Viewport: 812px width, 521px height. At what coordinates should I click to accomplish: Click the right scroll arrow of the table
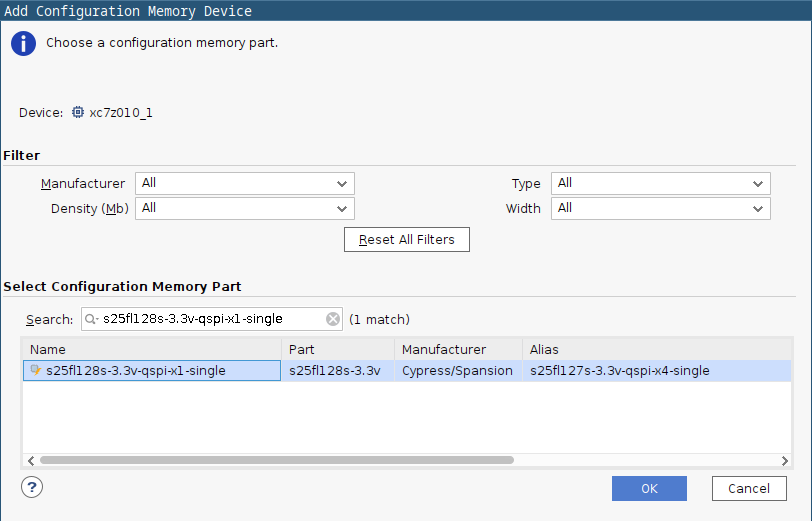pos(785,460)
